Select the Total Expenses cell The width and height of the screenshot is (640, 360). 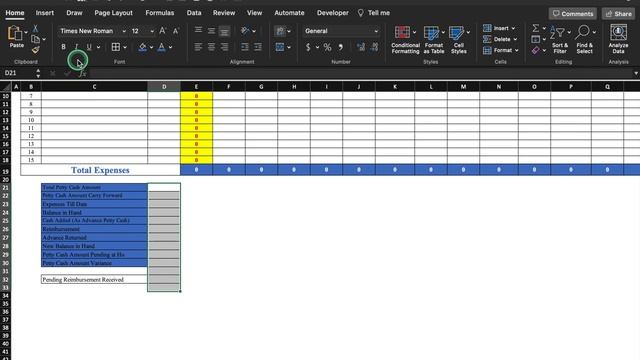(x=100, y=170)
